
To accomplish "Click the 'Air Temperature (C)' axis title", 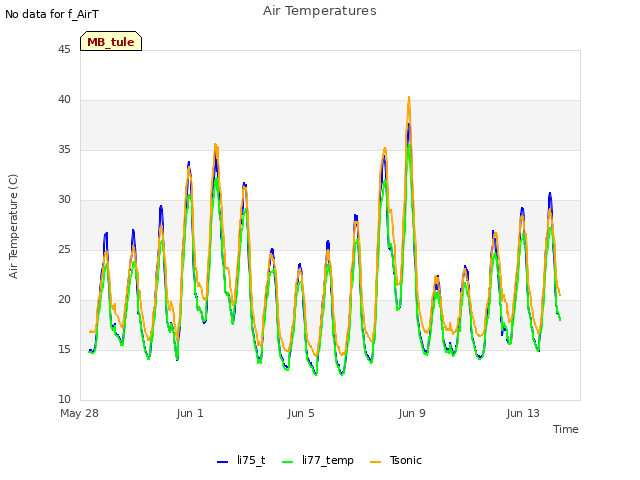I will pos(13,227).
